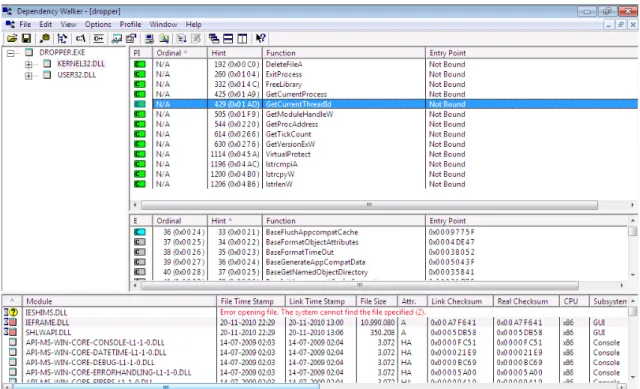Sort module list by File Time Stamp header
The height and width of the screenshot is (389, 640).
250,301
